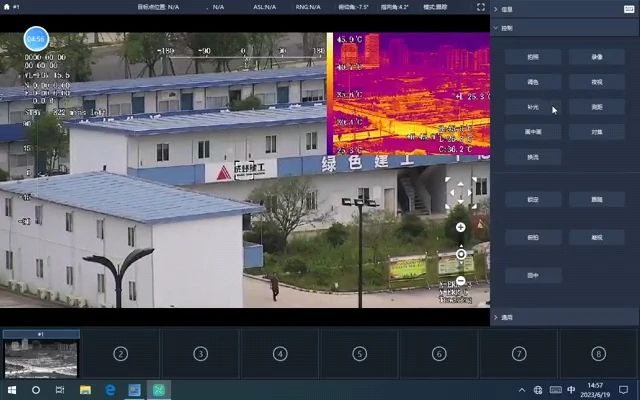The width and height of the screenshot is (640, 400).
Task: Click the zoom in plus icon on video
Action: (460, 228)
